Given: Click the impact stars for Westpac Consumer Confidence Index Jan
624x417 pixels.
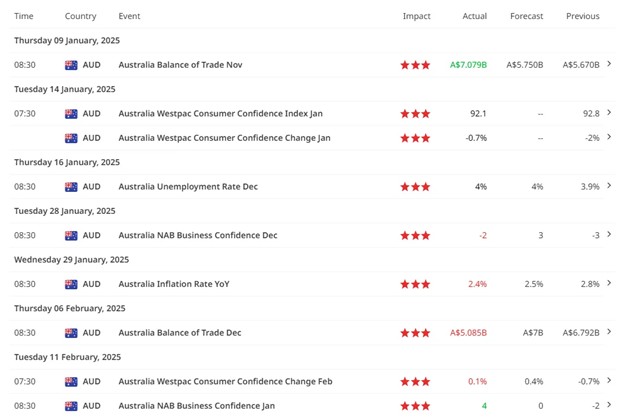Looking at the screenshot, I should point(415,114).
